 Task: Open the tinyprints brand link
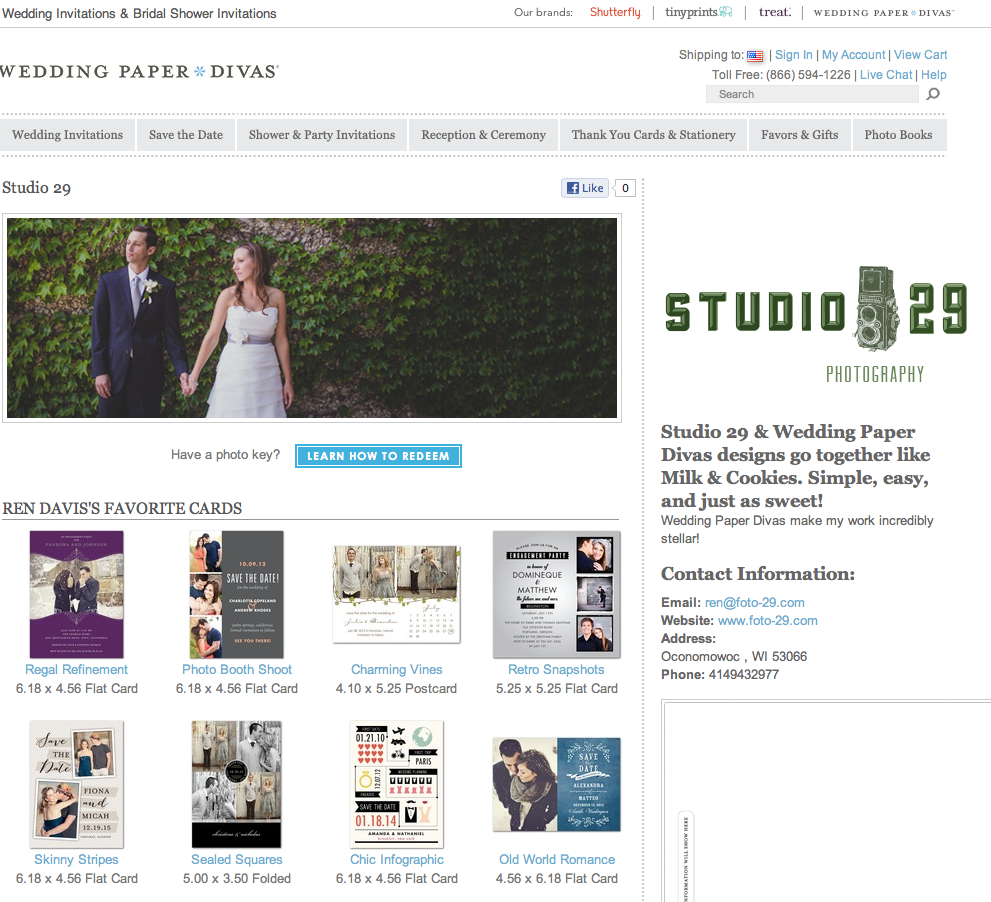pyautogui.click(x=698, y=12)
